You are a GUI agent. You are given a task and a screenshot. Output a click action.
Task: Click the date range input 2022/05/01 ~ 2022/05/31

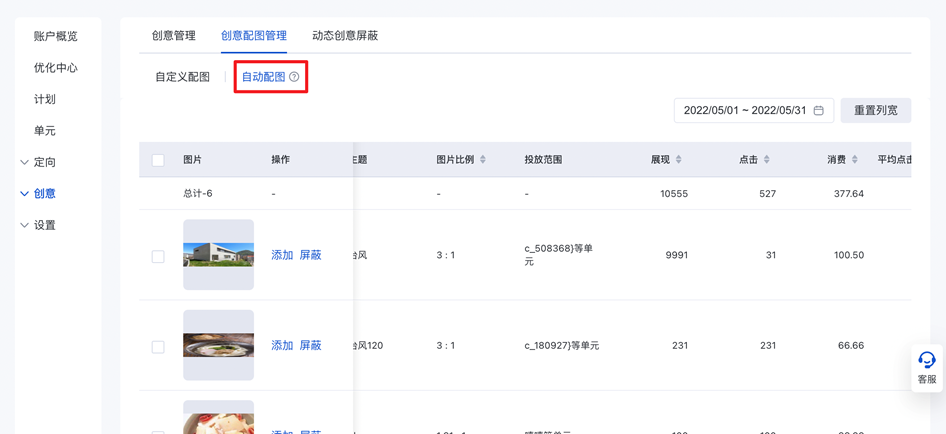(x=744, y=111)
